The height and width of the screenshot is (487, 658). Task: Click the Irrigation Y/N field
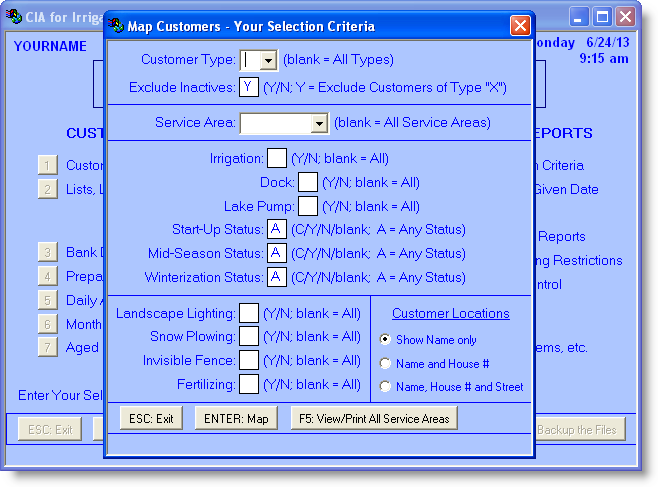coord(276,158)
